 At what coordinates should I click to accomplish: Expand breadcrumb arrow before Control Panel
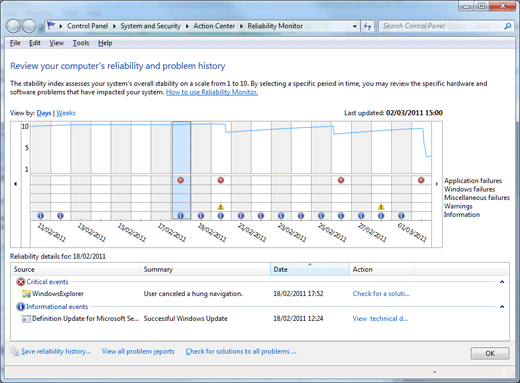pos(61,26)
